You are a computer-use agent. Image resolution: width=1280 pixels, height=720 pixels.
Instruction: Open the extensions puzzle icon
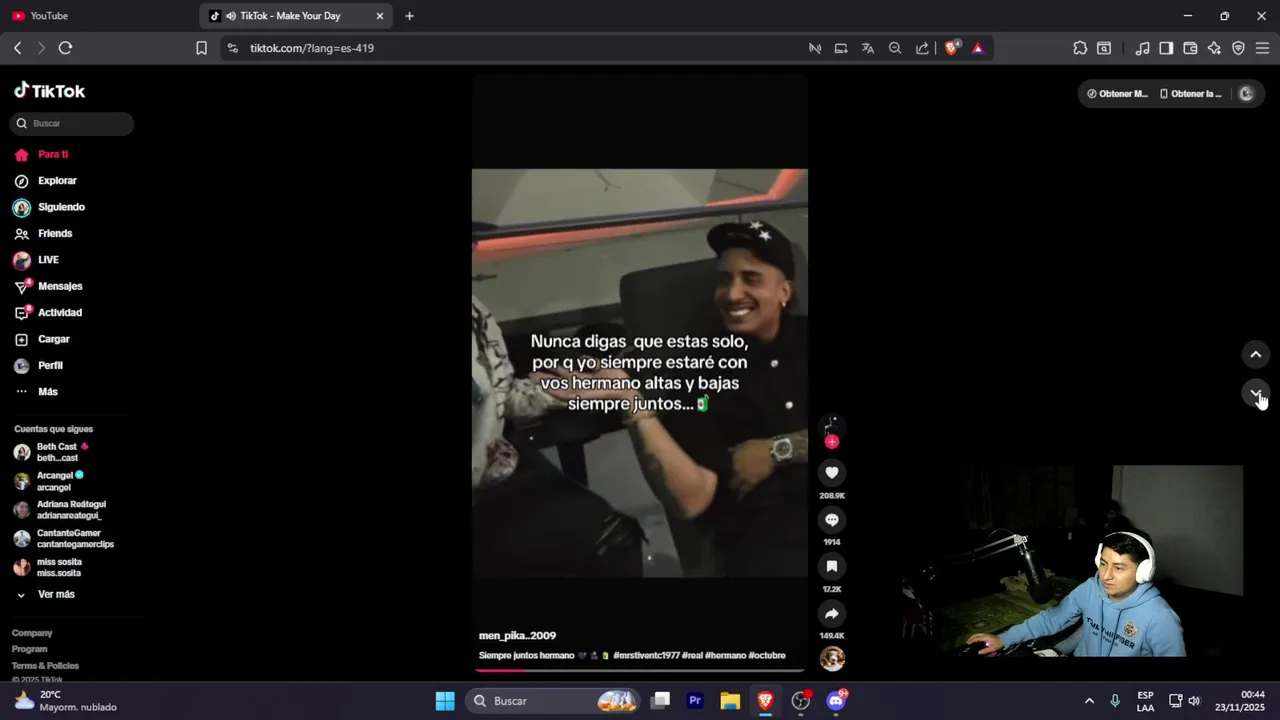[x=1080, y=48]
